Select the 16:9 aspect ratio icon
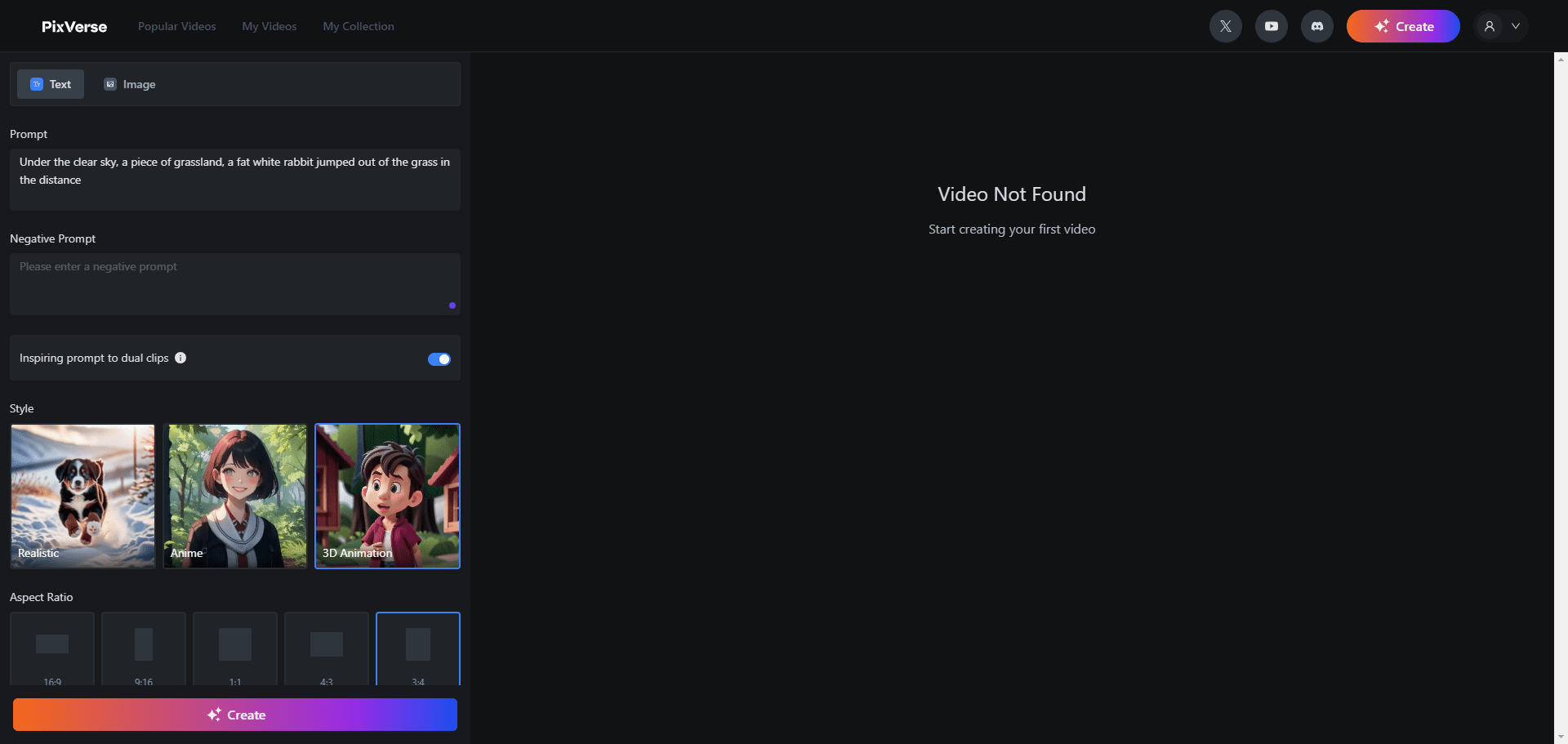Image resolution: width=1568 pixels, height=744 pixels. 52,644
